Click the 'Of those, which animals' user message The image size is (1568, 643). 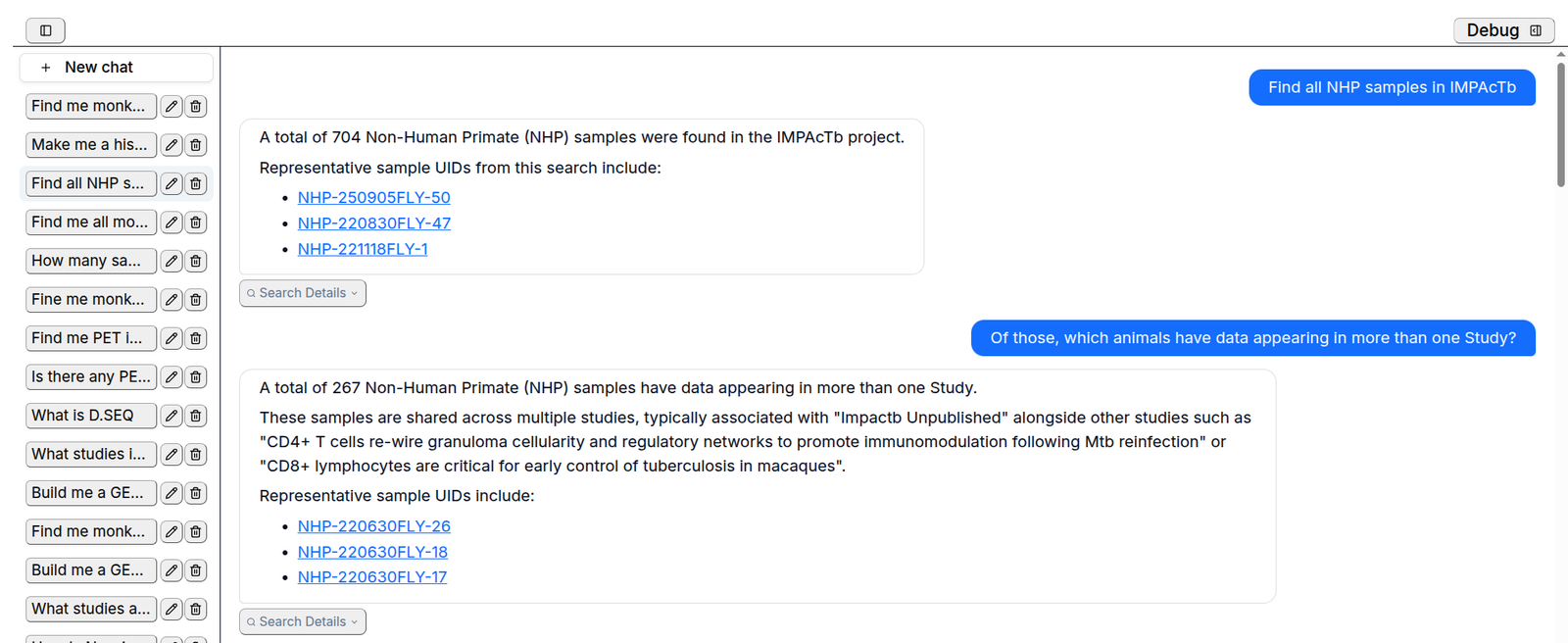pos(1252,338)
